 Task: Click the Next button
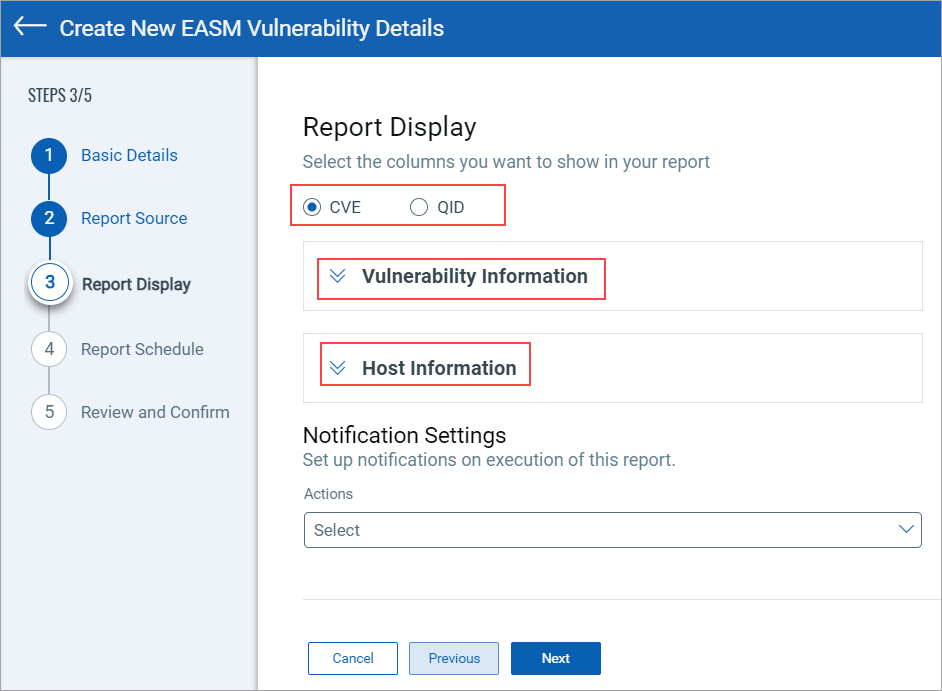(x=556, y=659)
